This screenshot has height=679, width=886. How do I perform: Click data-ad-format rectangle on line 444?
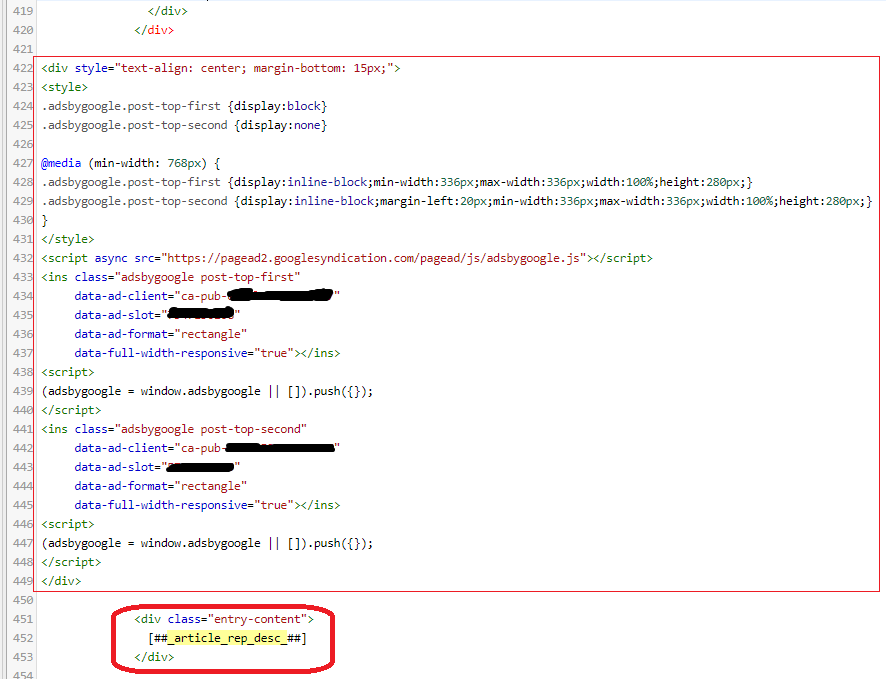(x=160, y=486)
